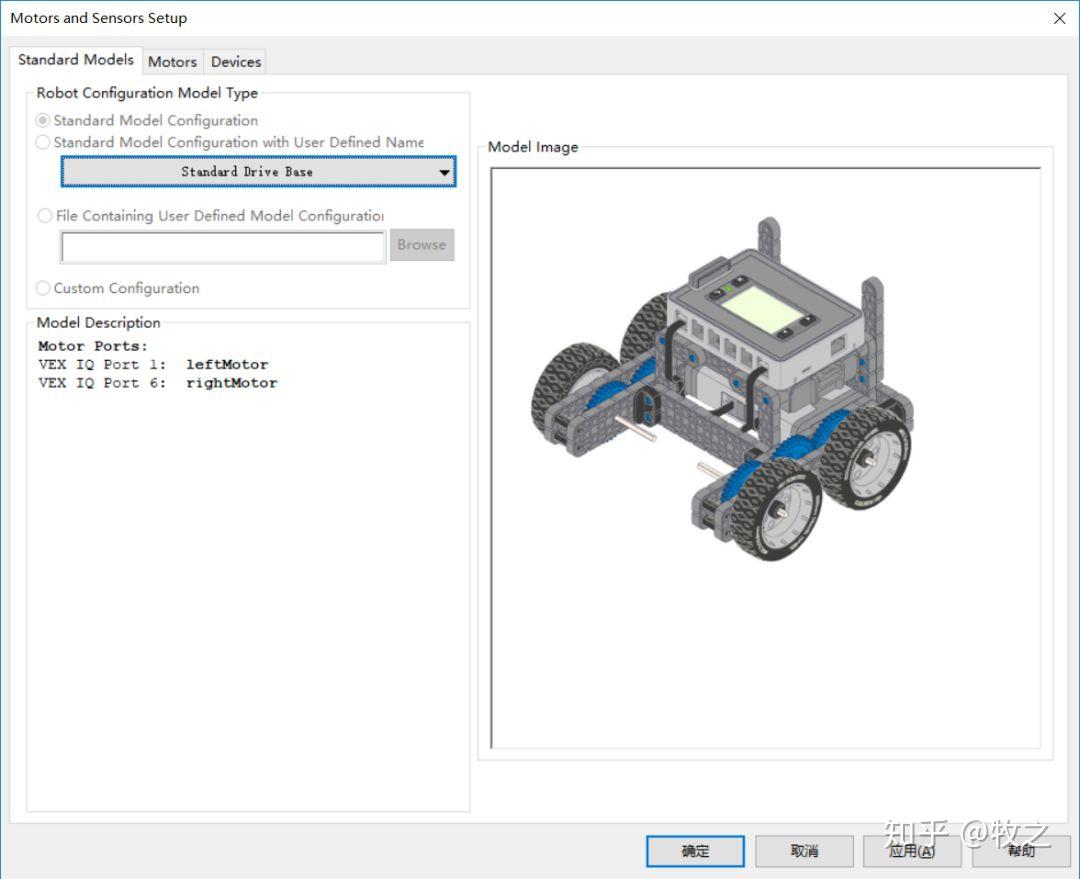Click the robot brain LCD screen in image

point(763,309)
